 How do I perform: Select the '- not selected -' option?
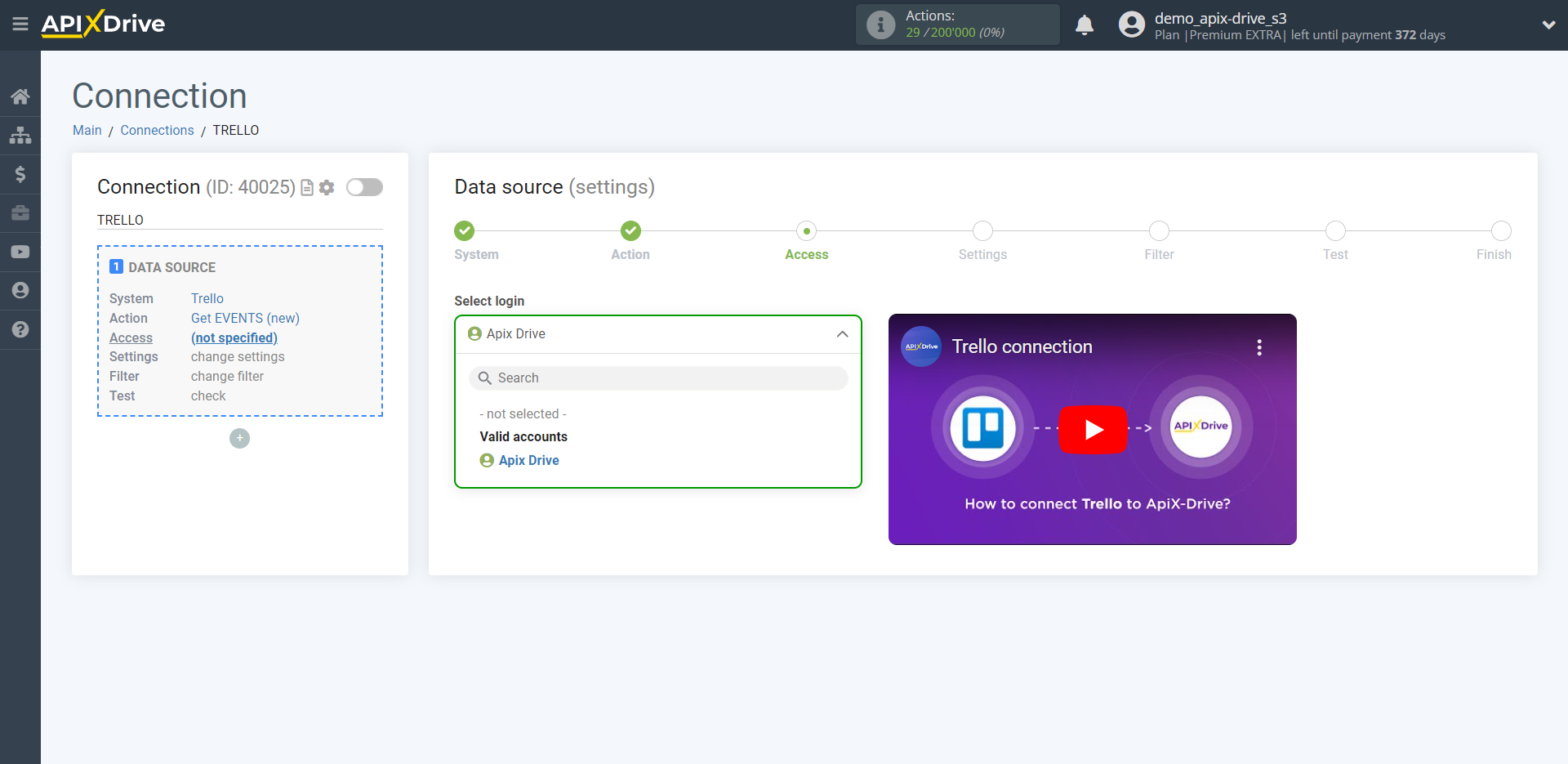523,414
